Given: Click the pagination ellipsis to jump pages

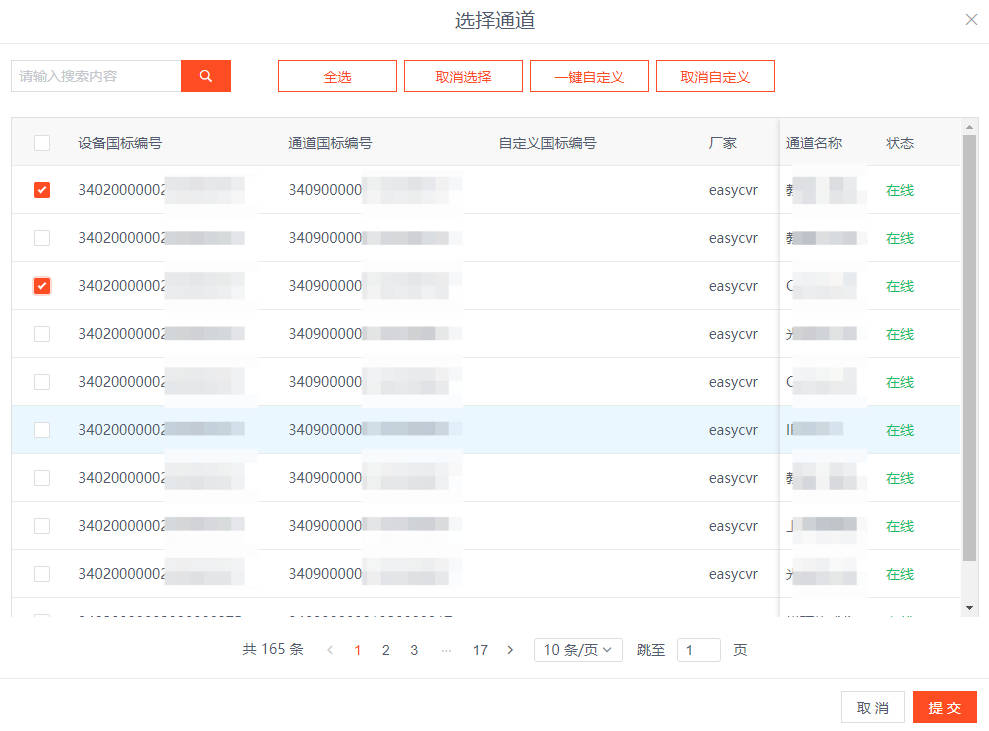Looking at the screenshot, I should (x=447, y=650).
